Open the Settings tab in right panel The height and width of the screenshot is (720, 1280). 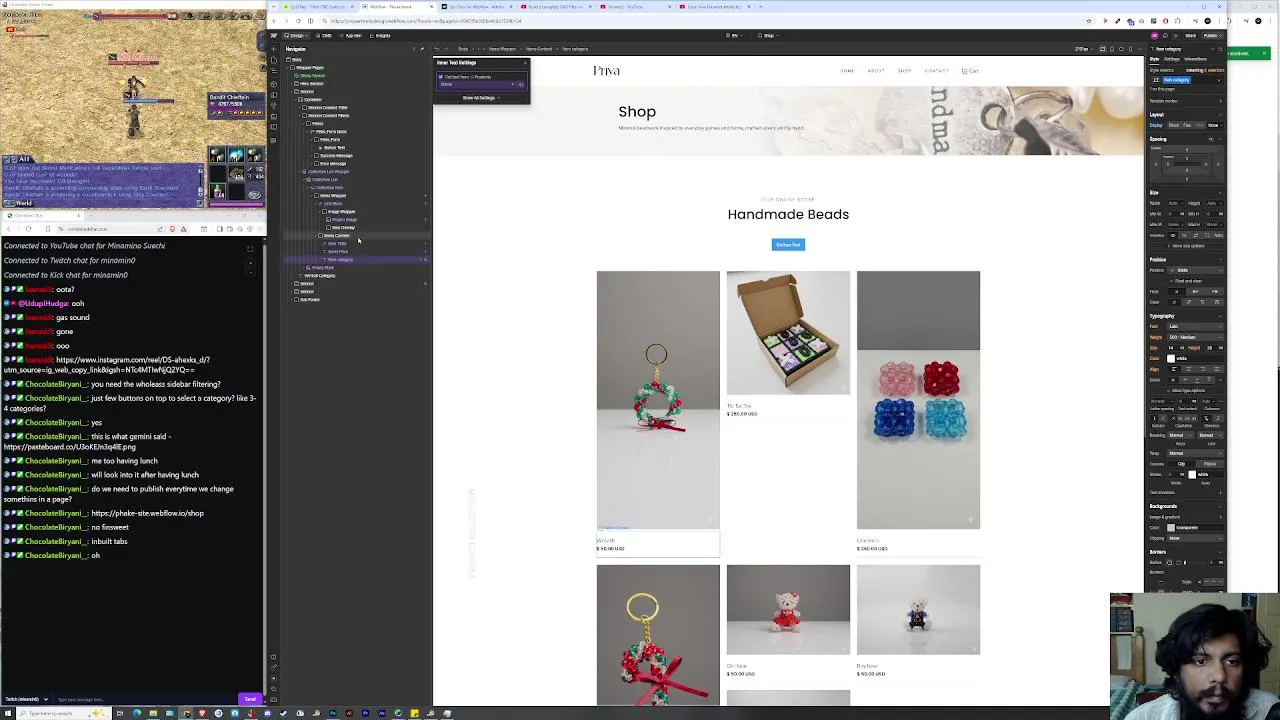point(1172,59)
